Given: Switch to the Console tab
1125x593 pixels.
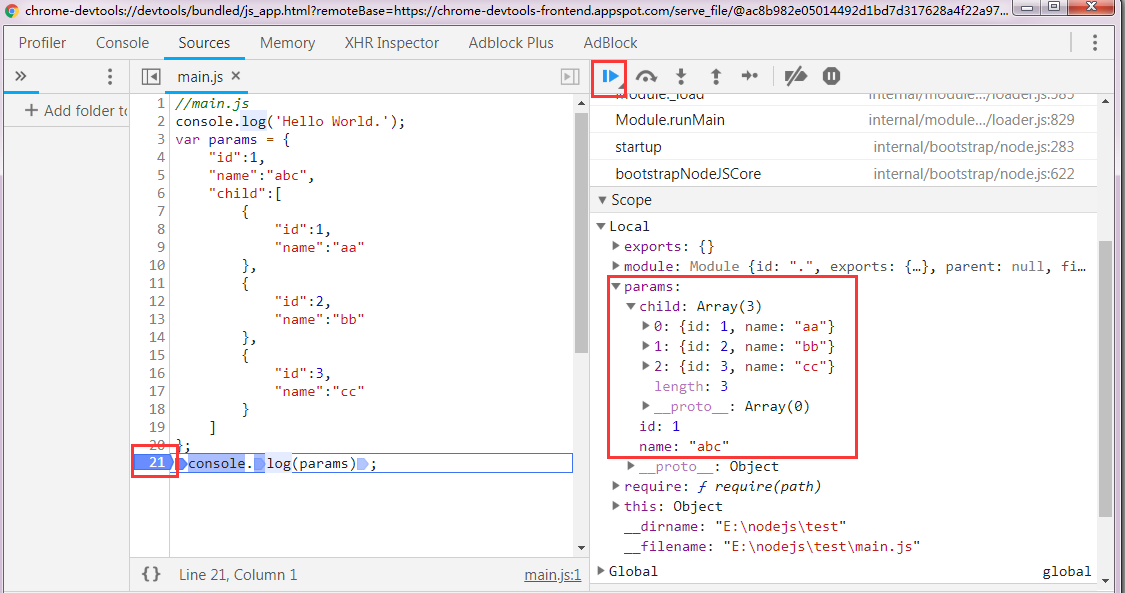Looking at the screenshot, I should point(122,42).
